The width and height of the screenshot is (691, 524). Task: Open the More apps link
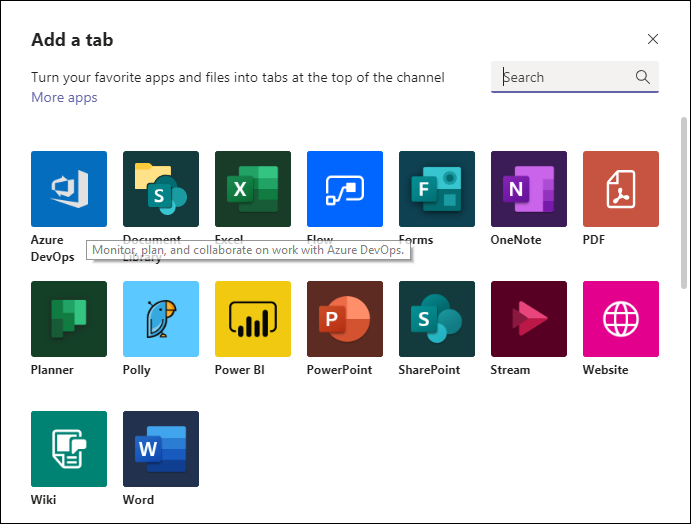[x=64, y=97]
